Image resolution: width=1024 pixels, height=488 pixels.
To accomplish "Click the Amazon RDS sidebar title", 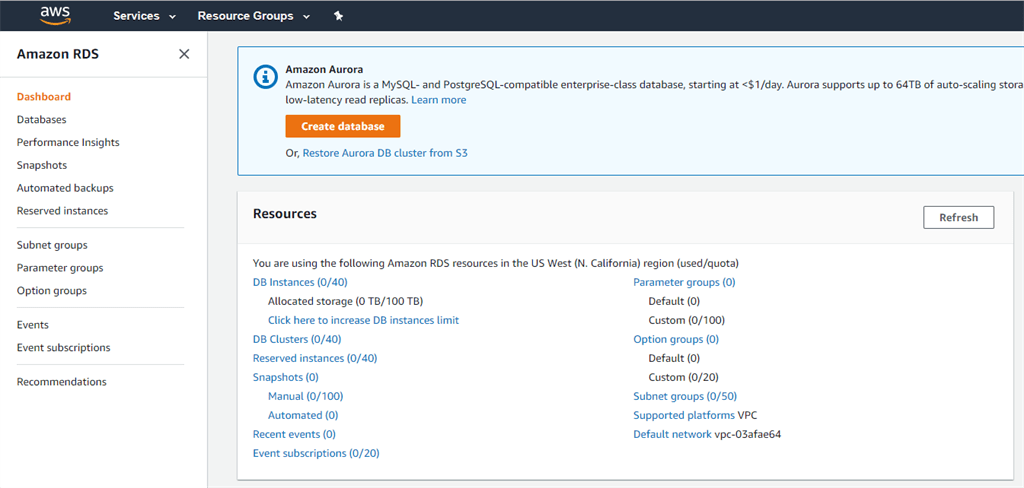I will point(58,54).
